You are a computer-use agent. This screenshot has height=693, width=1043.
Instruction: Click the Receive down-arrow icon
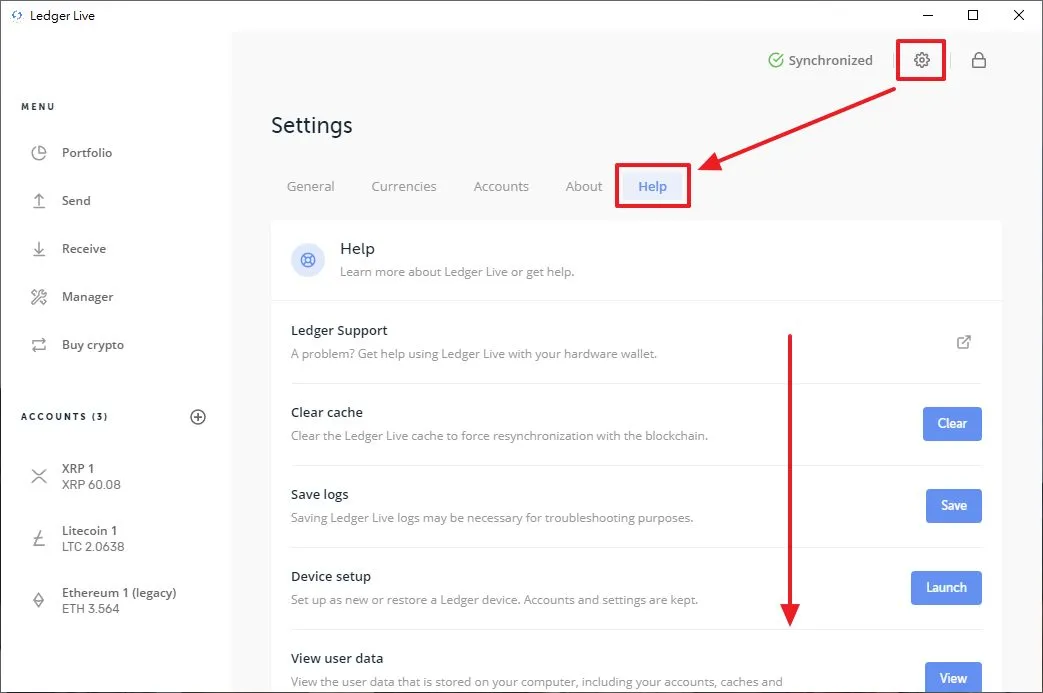39,249
